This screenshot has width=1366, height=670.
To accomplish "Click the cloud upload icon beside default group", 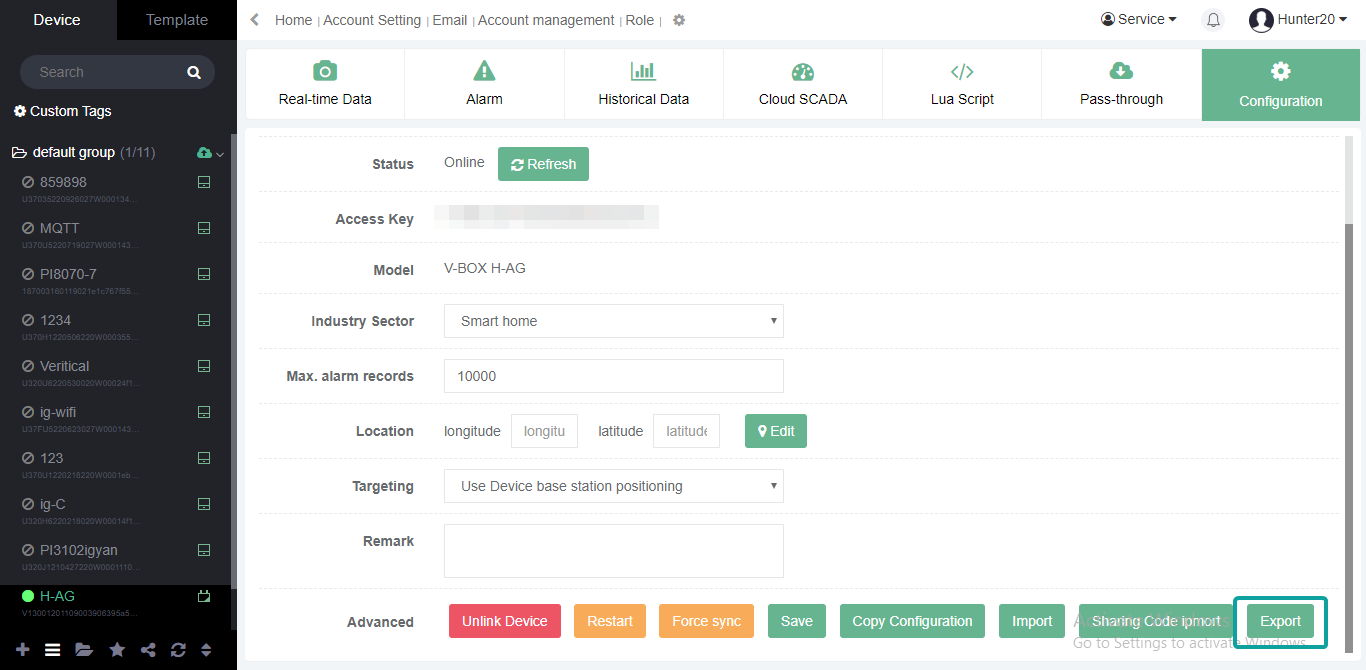I will 205,153.
